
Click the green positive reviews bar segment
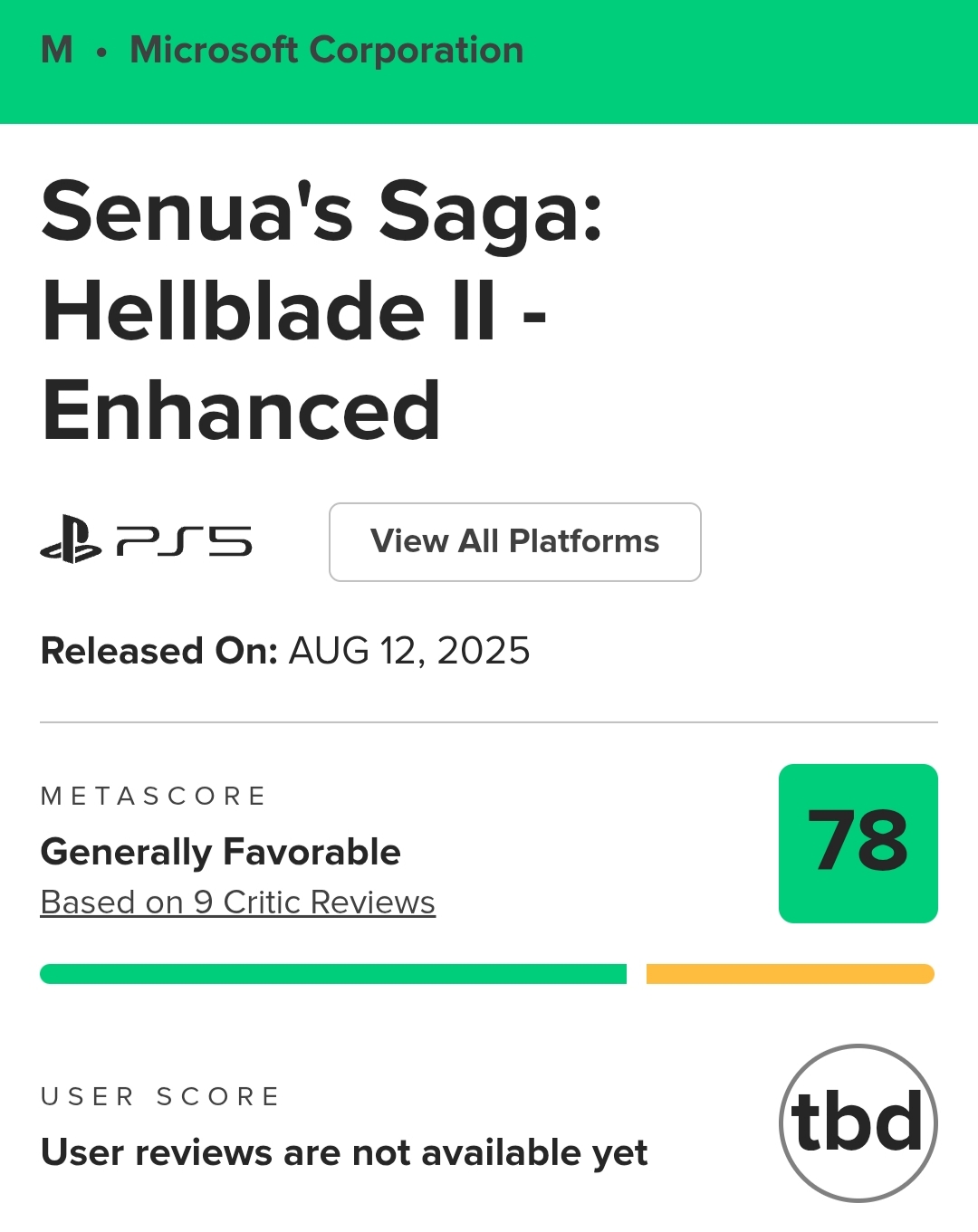(x=333, y=974)
